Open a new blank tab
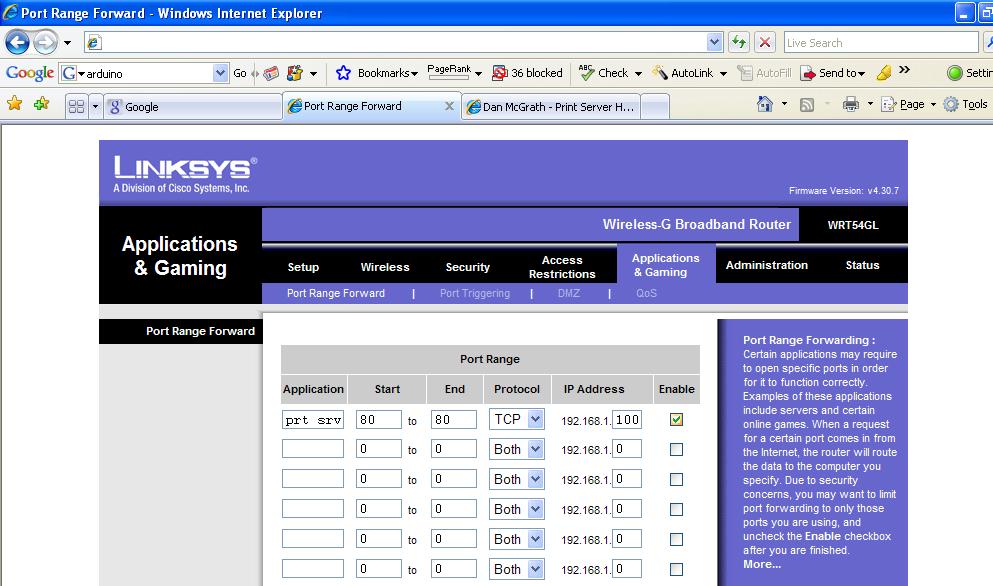This screenshot has width=993, height=586. tap(655, 106)
